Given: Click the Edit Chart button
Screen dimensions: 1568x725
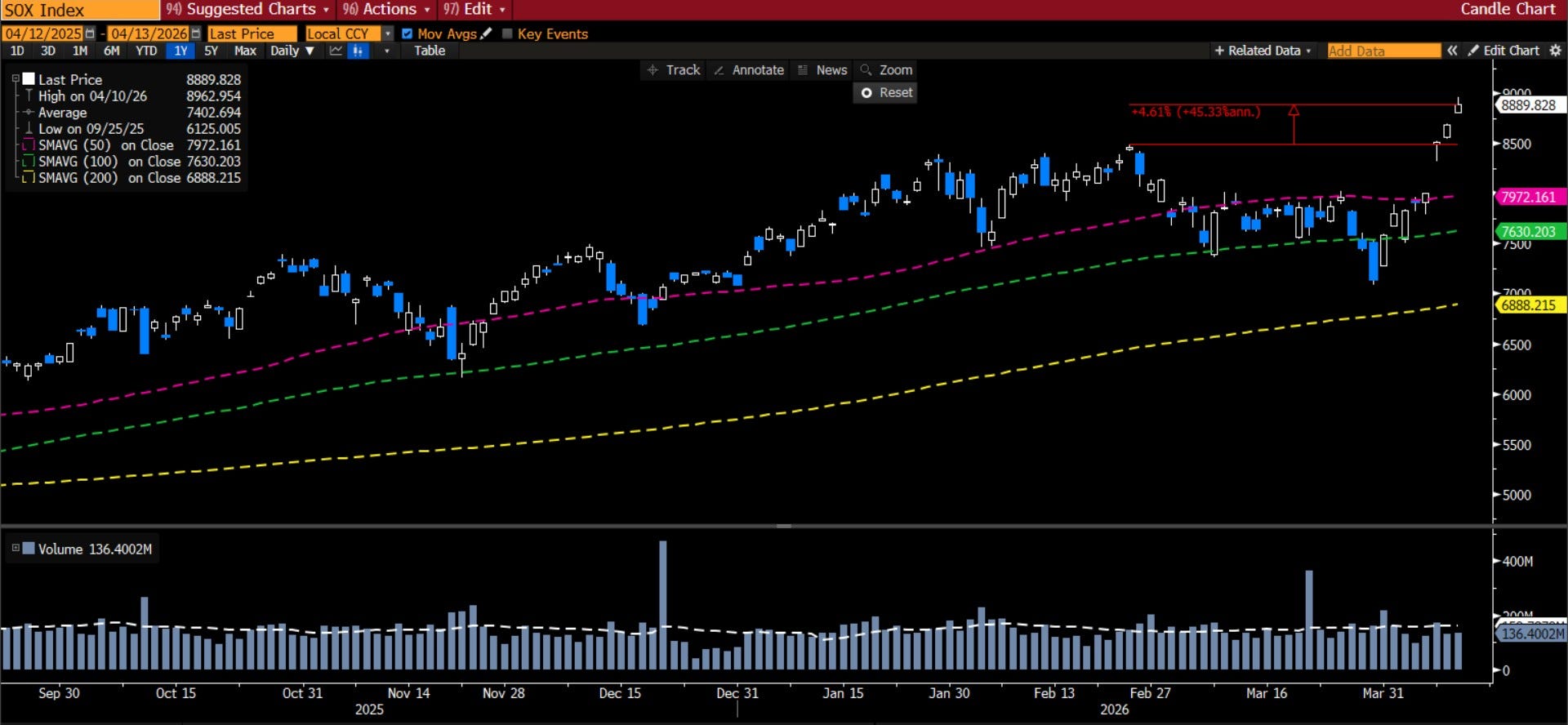Looking at the screenshot, I should pyautogui.click(x=1503, y=51).
